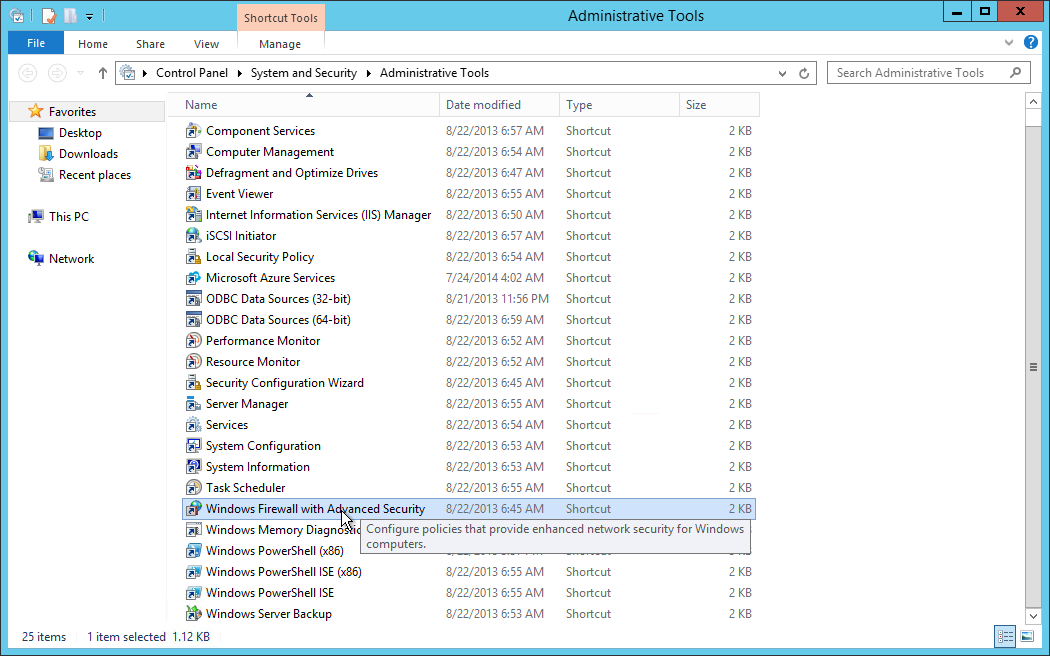Go up one folder level arrow
Screen dimensions: 1050x656
pyautogui.click(x=102, y=73)
